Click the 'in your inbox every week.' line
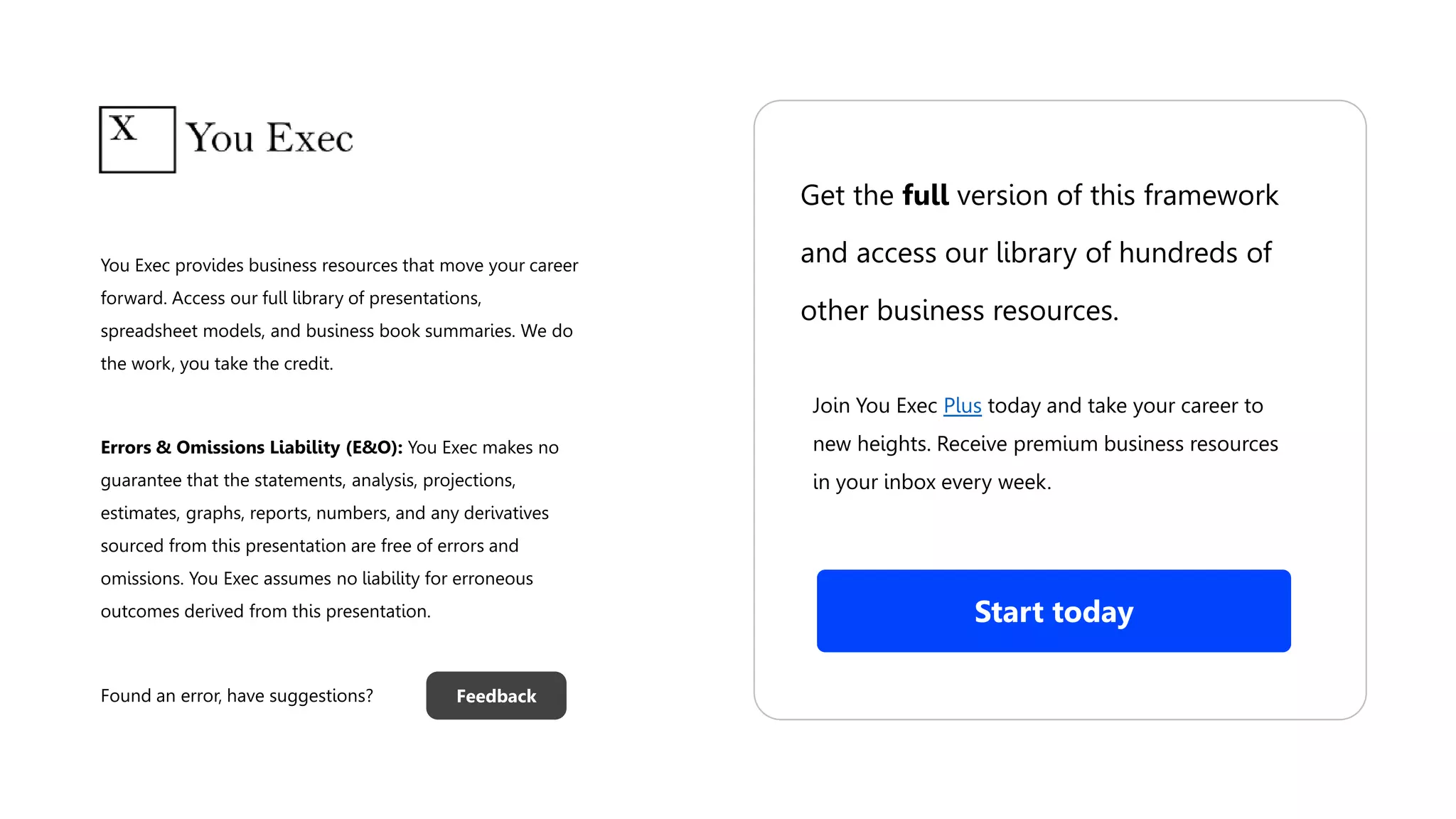1456x819 pixels. (x=932, y=483)
